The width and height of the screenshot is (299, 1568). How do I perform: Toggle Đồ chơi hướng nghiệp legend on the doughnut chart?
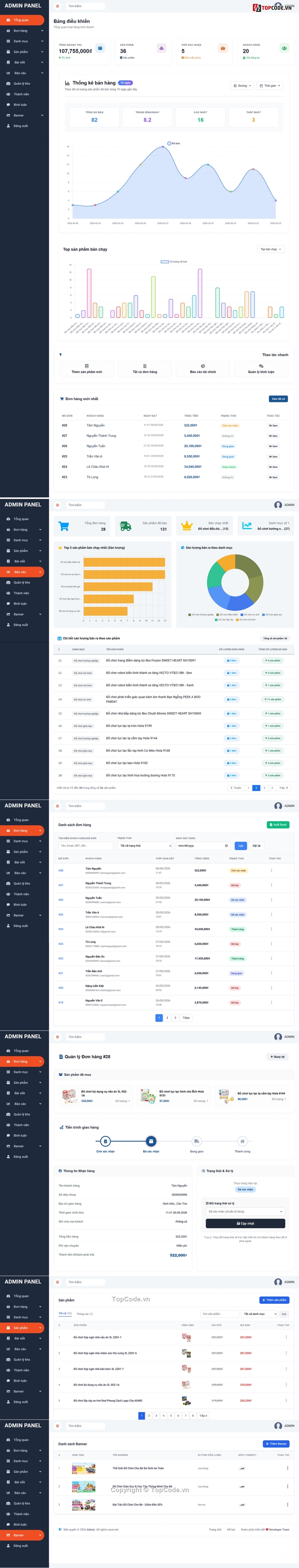(x=201, y=614)
